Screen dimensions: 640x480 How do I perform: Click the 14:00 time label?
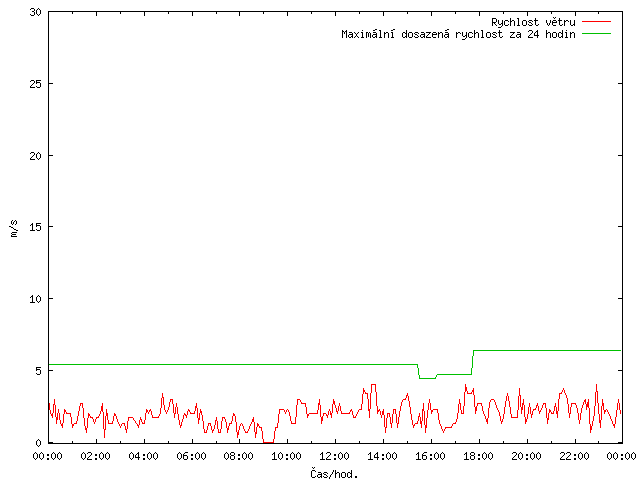(x=382, y=456)
